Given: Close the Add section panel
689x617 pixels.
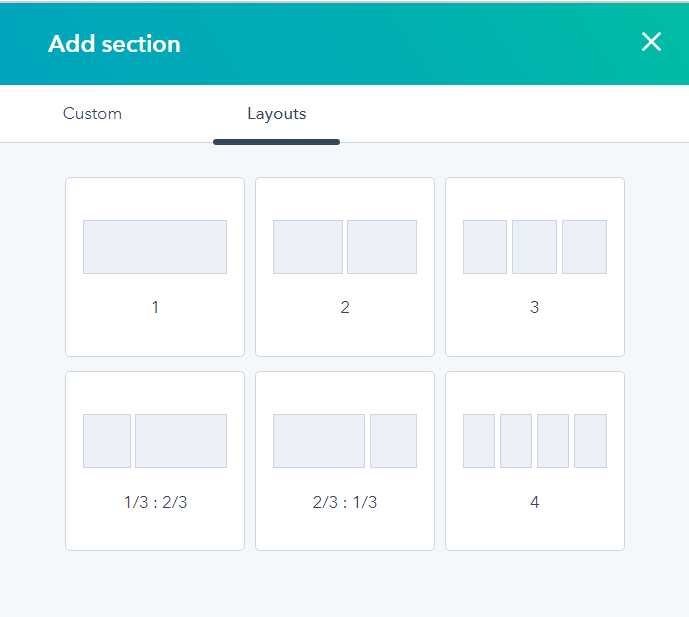Looking at the screenshot, I should point(651,42).
